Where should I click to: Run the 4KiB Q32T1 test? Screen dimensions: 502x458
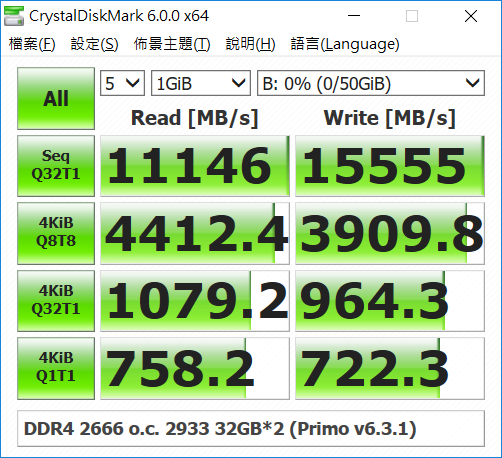coord(56,301)
